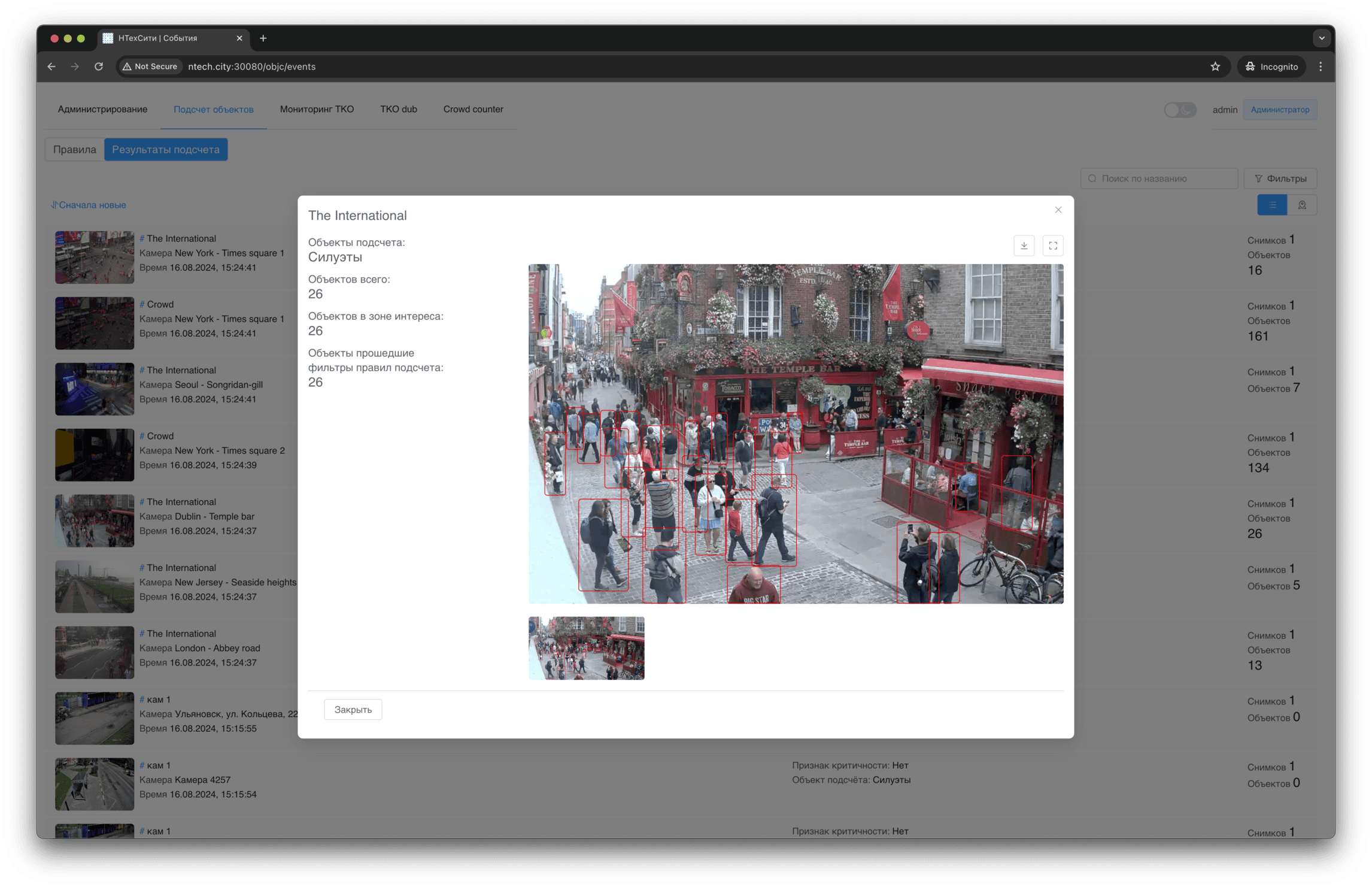Image resolution: width=1372 pixels, height=887 pixels.
Task: Switch to map view mode
Action: (1301, 205)
